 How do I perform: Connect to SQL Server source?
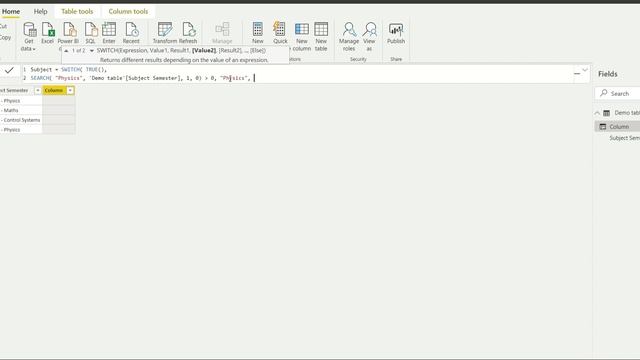click(x=90, y=33)
